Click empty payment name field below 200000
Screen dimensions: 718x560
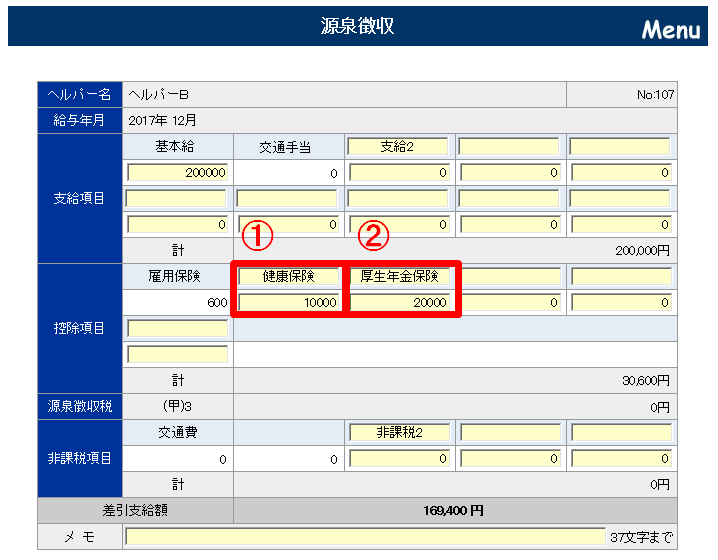[177, 198]
